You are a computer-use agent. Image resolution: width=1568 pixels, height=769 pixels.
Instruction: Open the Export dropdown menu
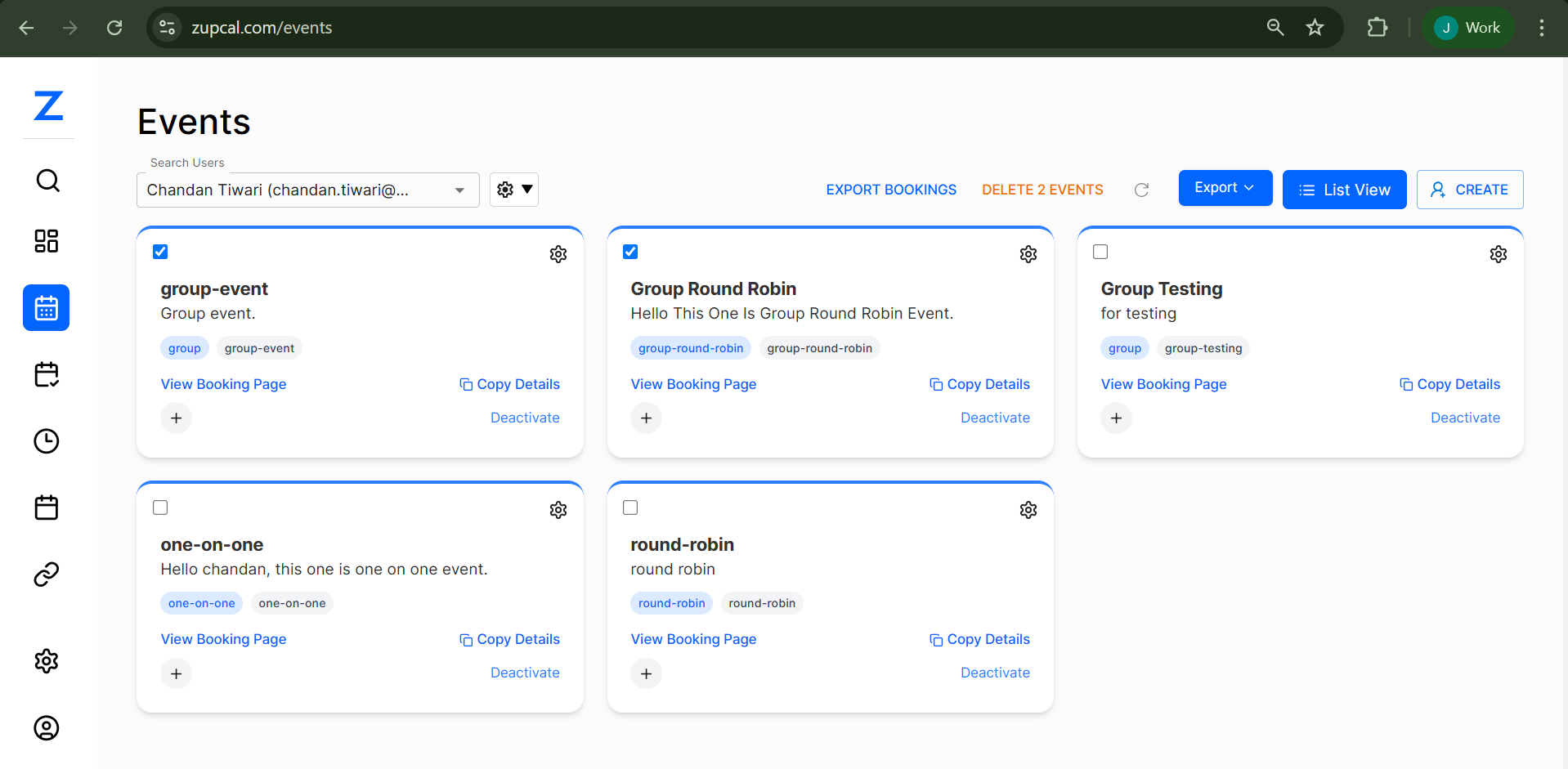pos(1225,188)
